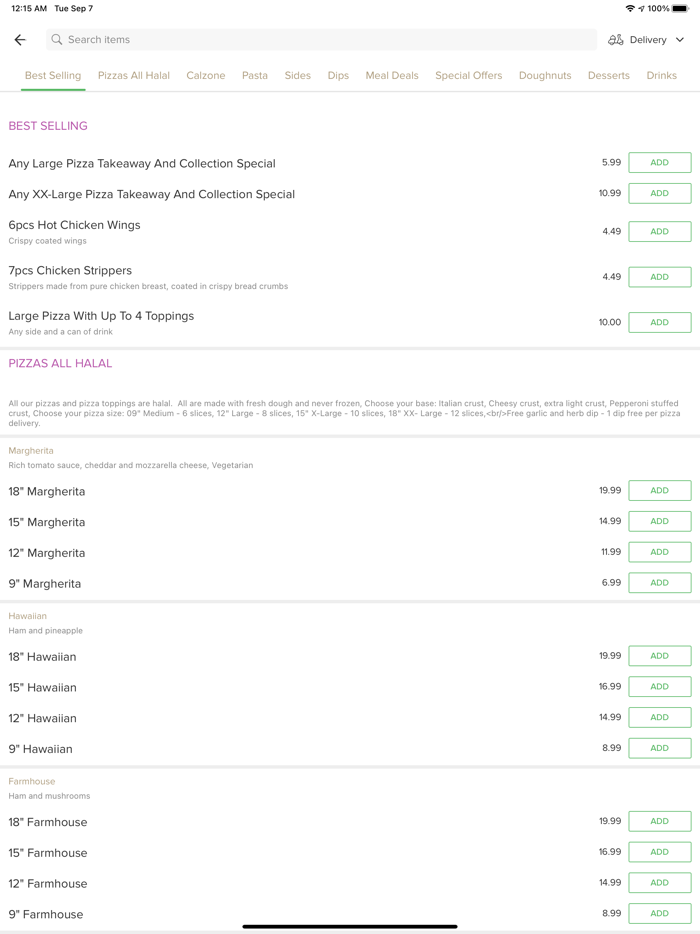Tap the back arrow icon

pyautogui.click(x=20, y=40)
